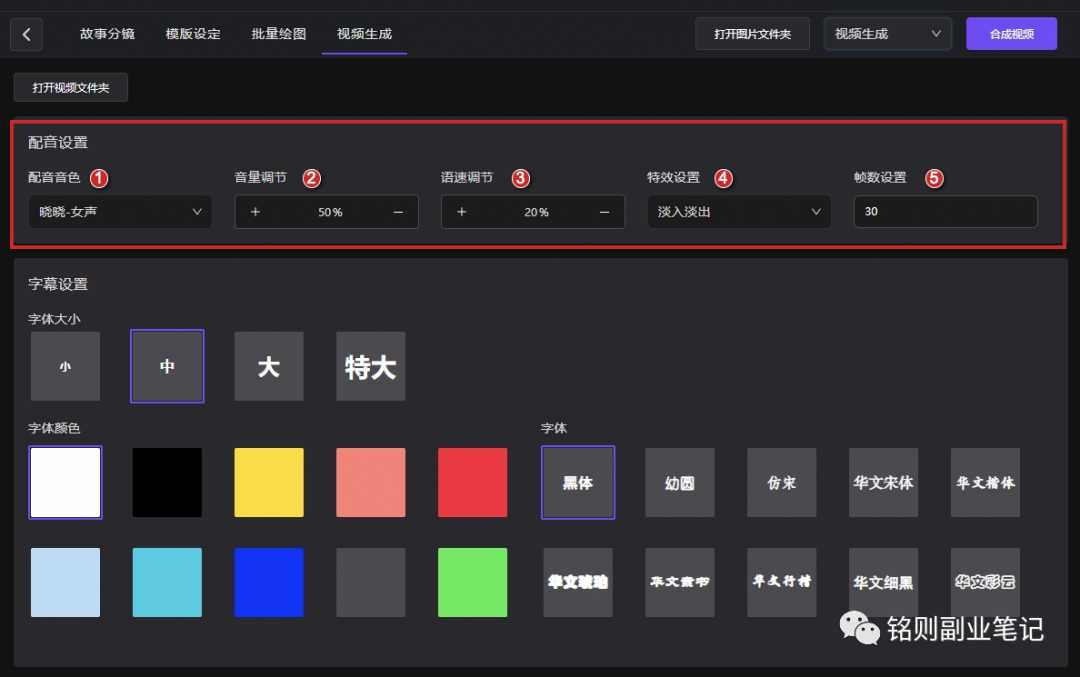Decrease speech speed using minus icon

tap(604, 211)
